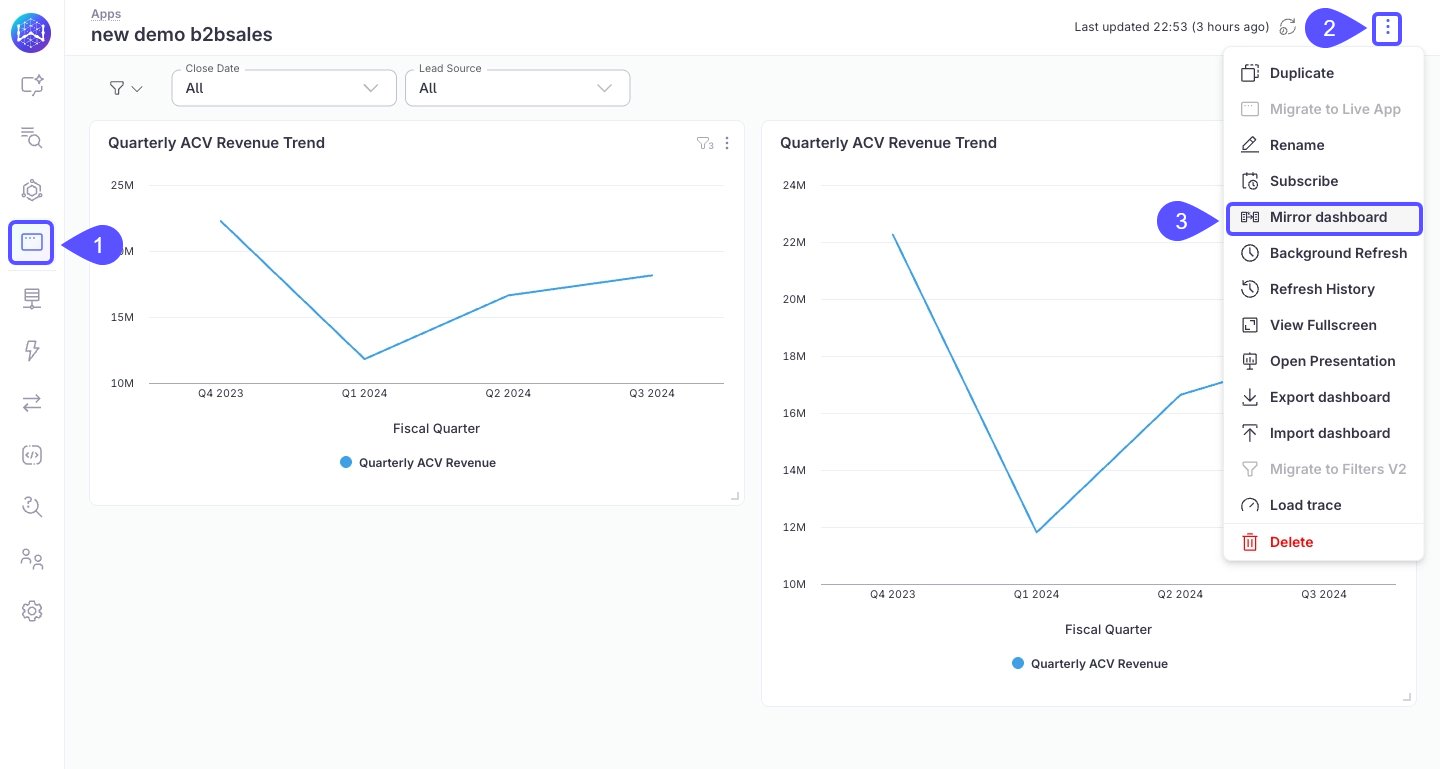Viewport: 1440px width, 769px height.
Task: Select View Fullscreen menu item
Action: (1323, 325)
